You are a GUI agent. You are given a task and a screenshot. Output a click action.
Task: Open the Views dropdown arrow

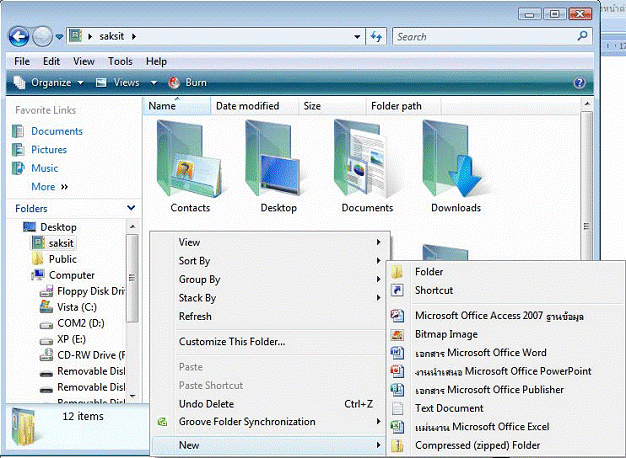pos(154,83)
